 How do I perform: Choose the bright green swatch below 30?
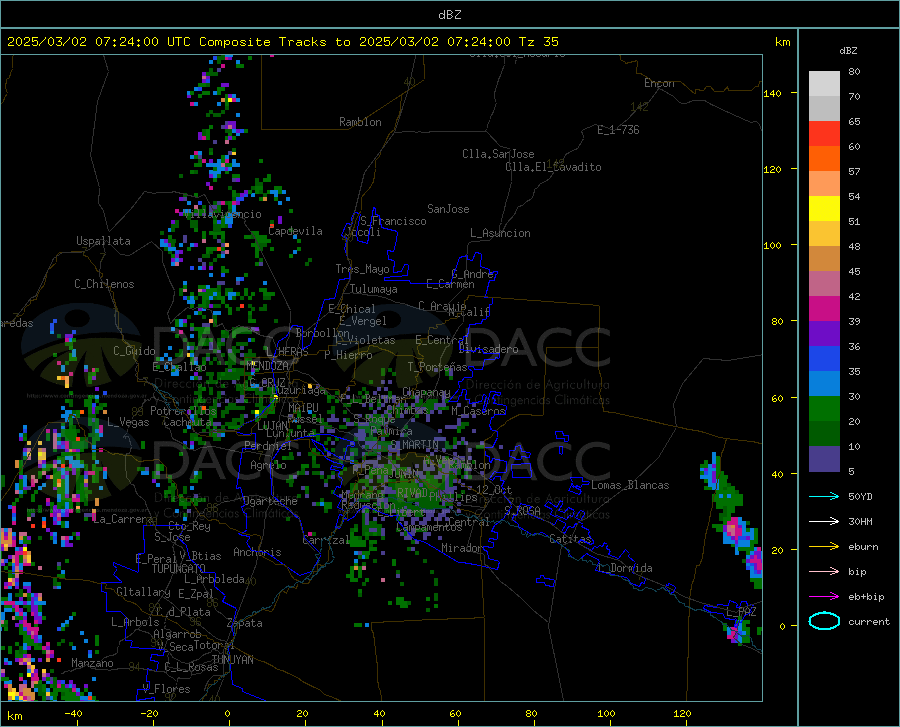pos(824,409)
